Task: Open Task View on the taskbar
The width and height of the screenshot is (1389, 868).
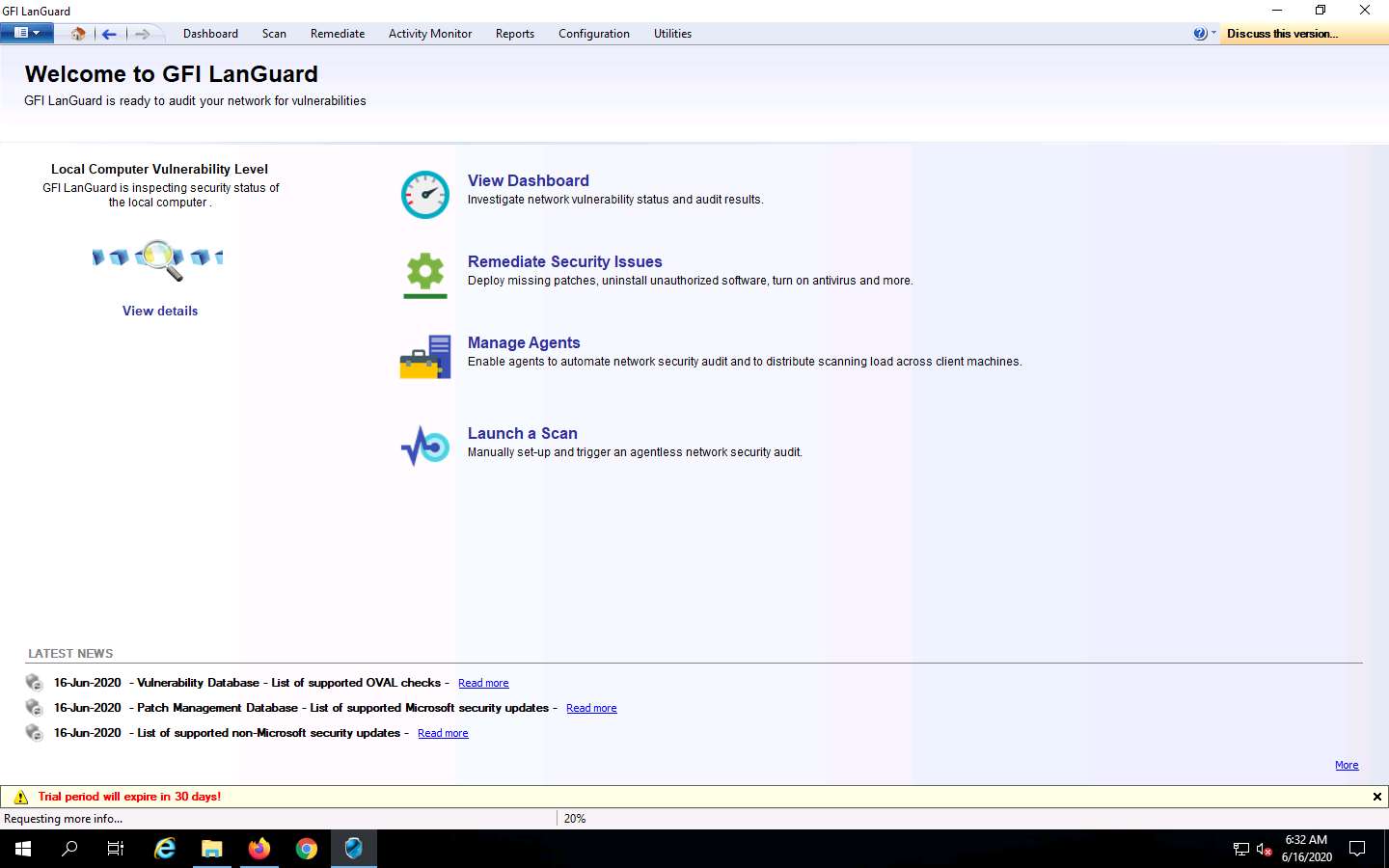Action: click(116, 849)
